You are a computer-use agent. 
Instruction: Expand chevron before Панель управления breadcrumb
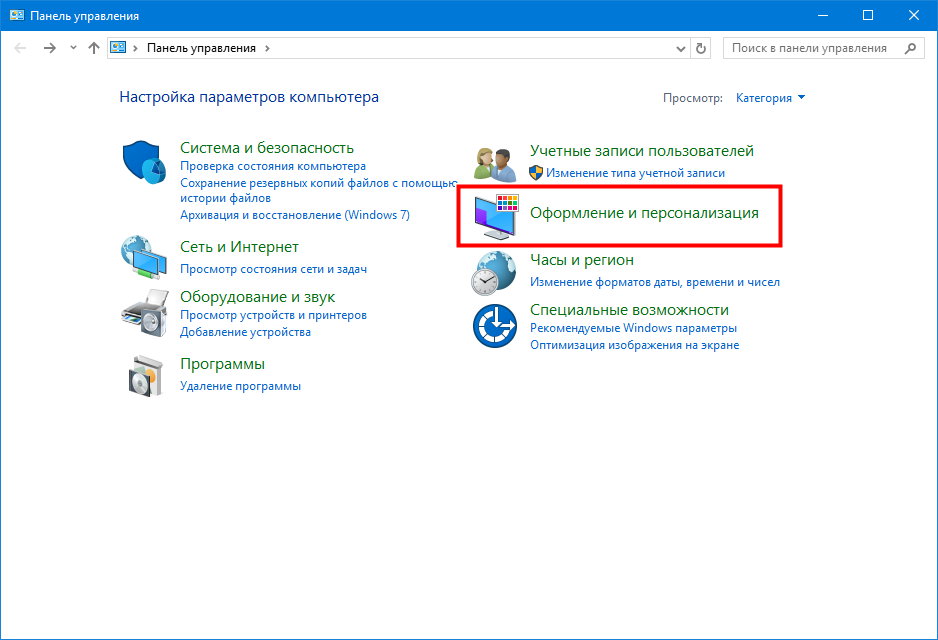[136, 48]
